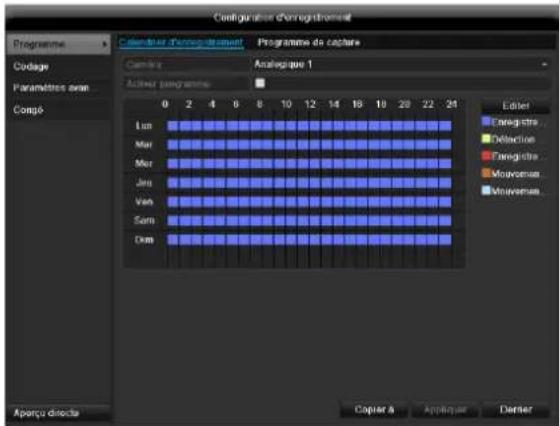Click the hour 0 column header

165,104
